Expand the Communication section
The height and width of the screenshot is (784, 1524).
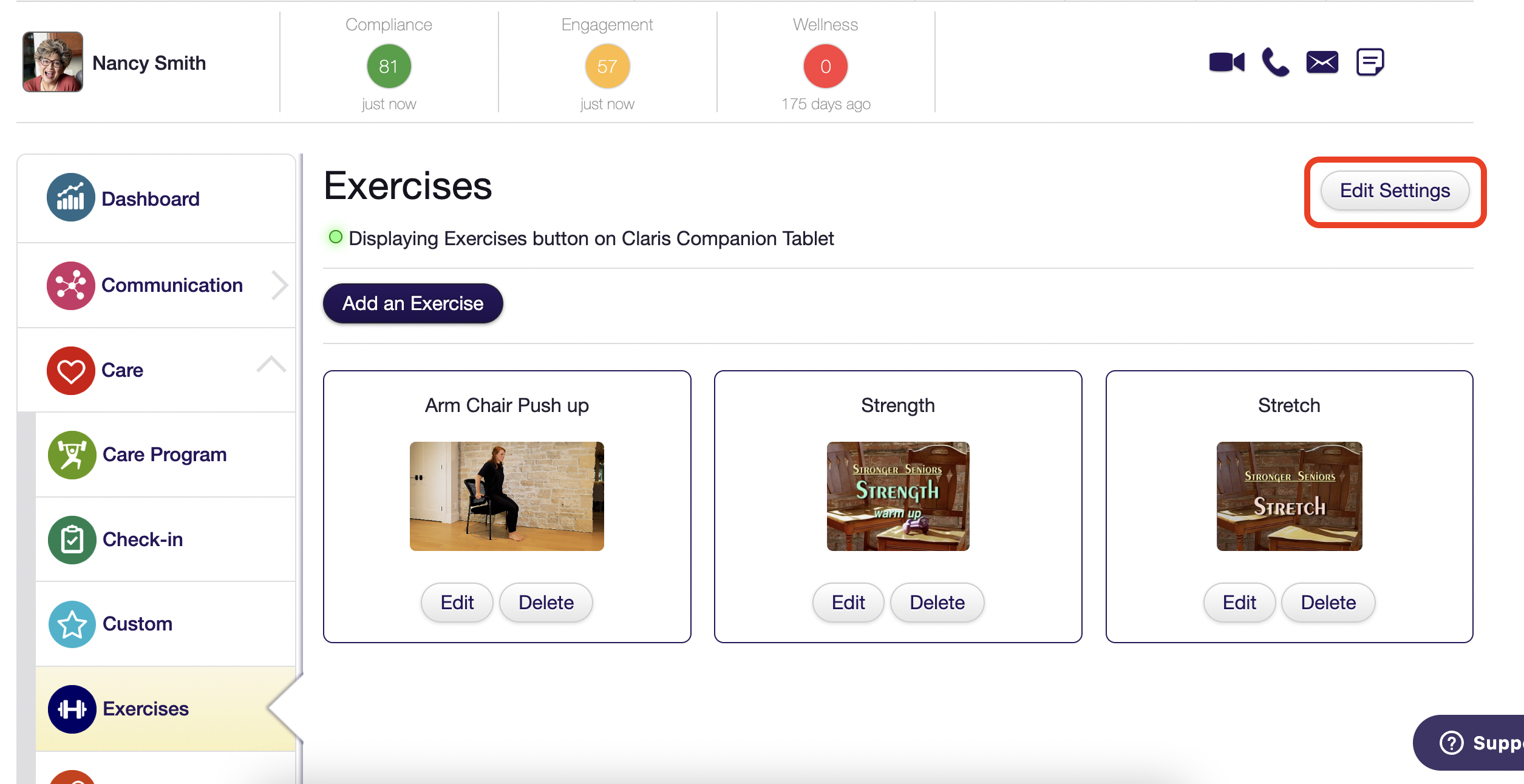tap(279, 285)
